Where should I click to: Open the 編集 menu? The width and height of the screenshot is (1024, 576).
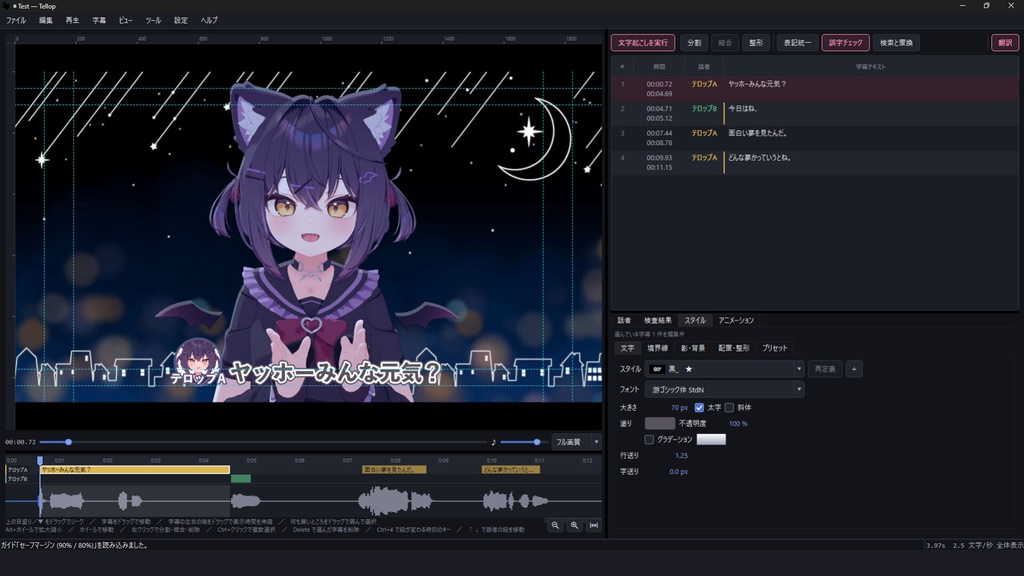[46, 20]
